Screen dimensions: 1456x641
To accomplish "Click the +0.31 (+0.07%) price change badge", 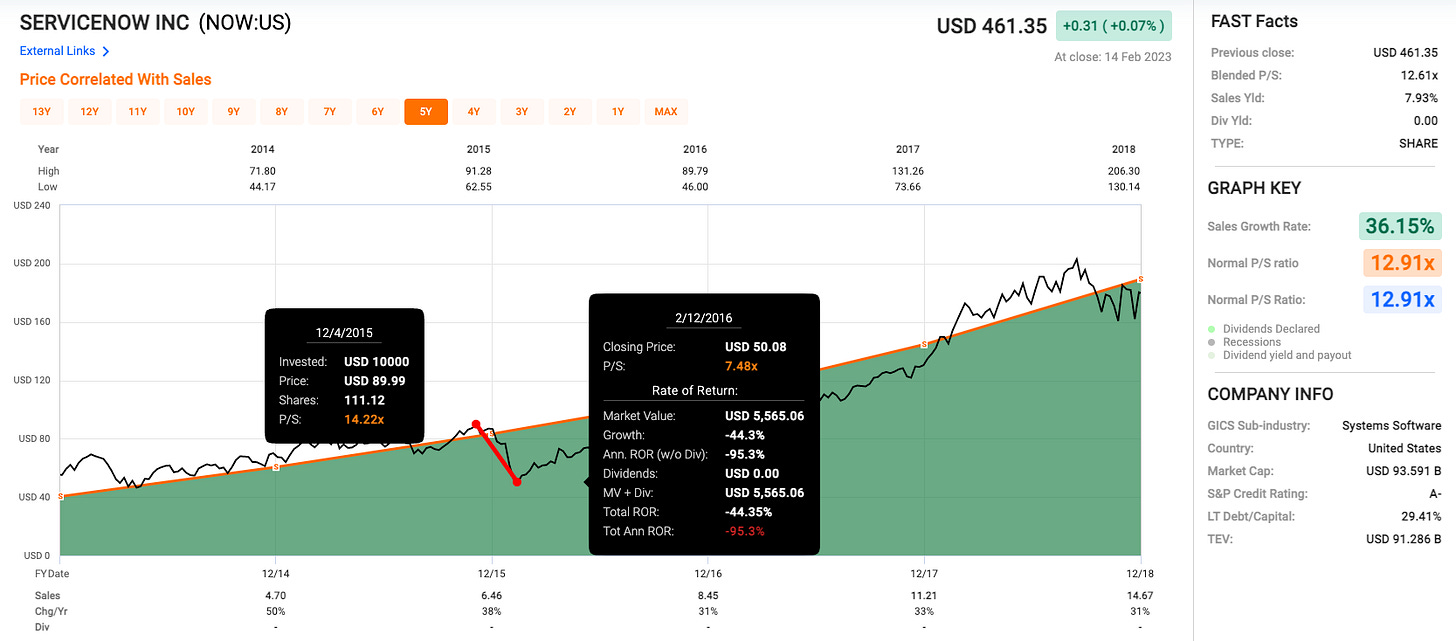I will tap(1113, 25).
